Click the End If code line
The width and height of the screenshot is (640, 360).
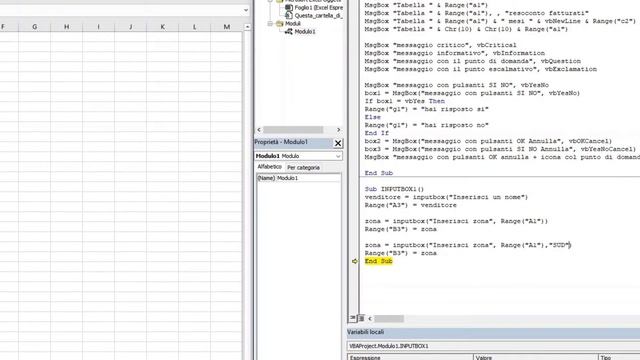point(376,133)
